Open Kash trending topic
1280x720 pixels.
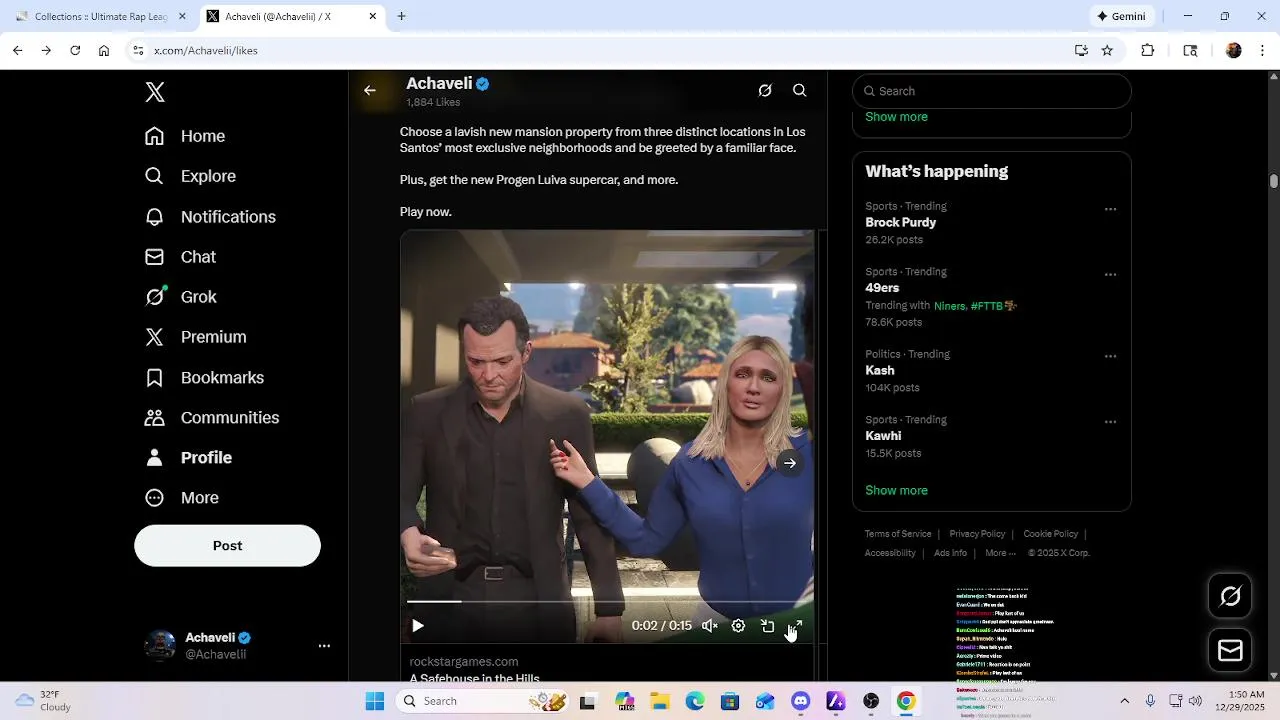coord(880,371)
